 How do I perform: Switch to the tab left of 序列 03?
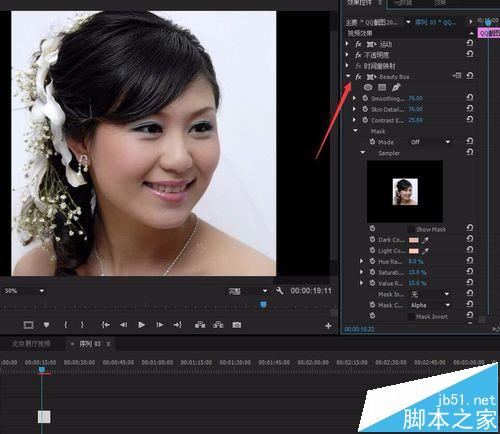click(31, 344)
